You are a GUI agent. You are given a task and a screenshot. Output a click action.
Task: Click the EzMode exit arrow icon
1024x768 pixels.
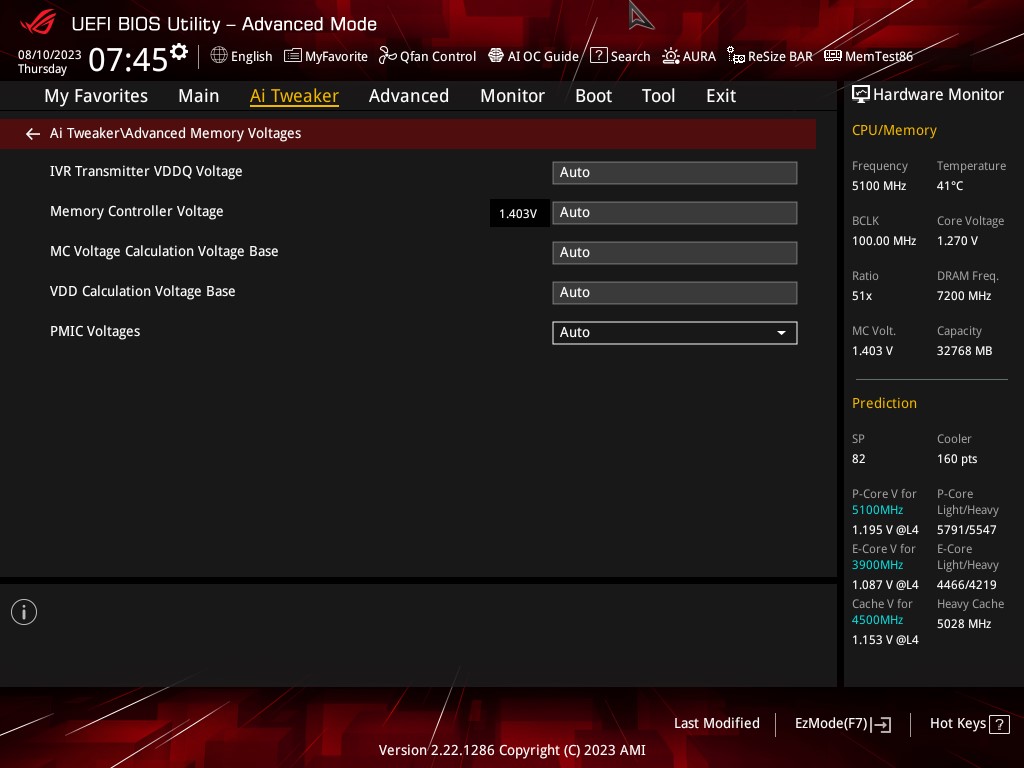point(881,724)
